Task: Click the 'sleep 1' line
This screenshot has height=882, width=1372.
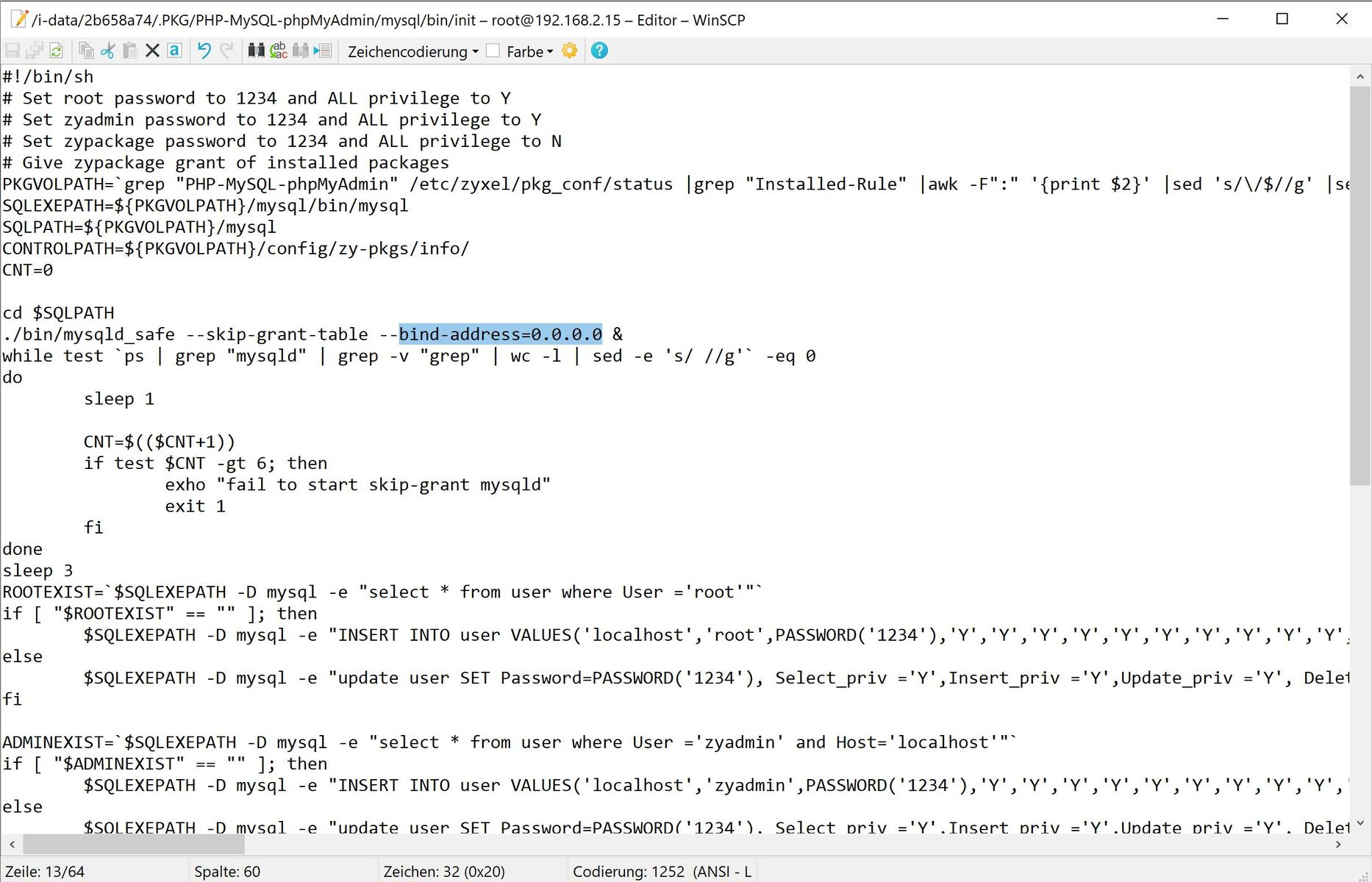Action: 119,398
